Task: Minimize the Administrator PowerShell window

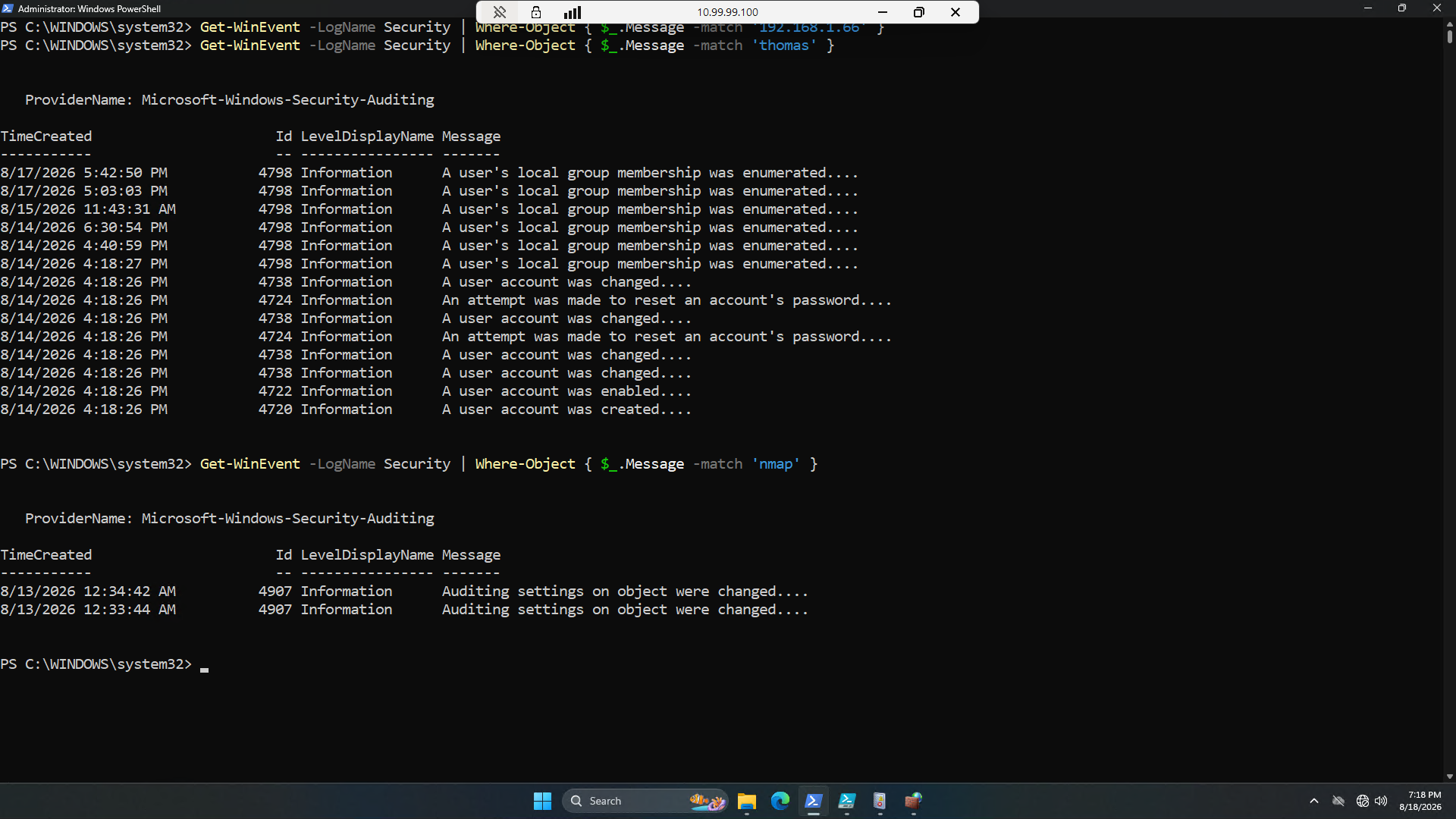Action: [1368, 8]
